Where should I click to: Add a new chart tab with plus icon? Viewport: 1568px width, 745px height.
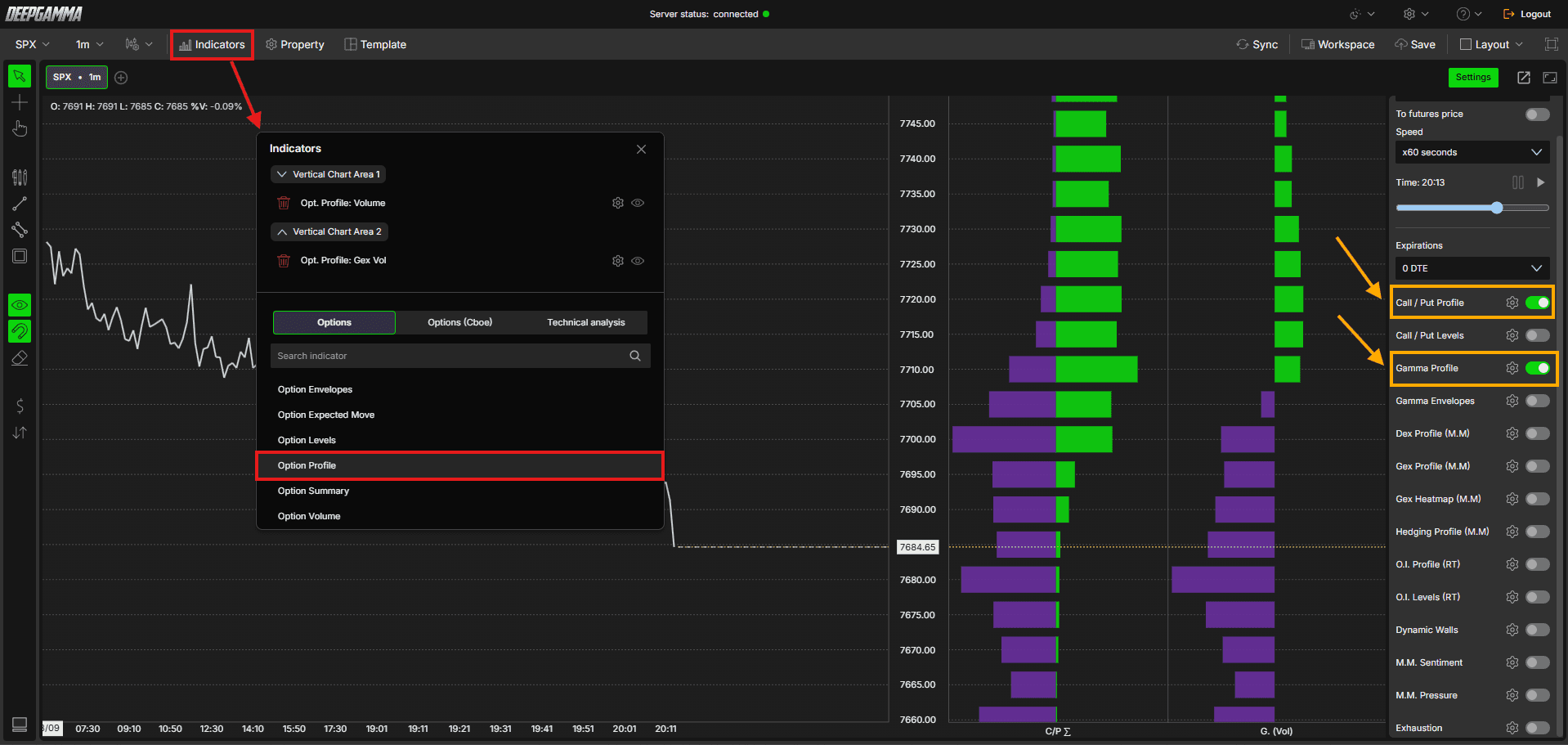tap(121, 78)
